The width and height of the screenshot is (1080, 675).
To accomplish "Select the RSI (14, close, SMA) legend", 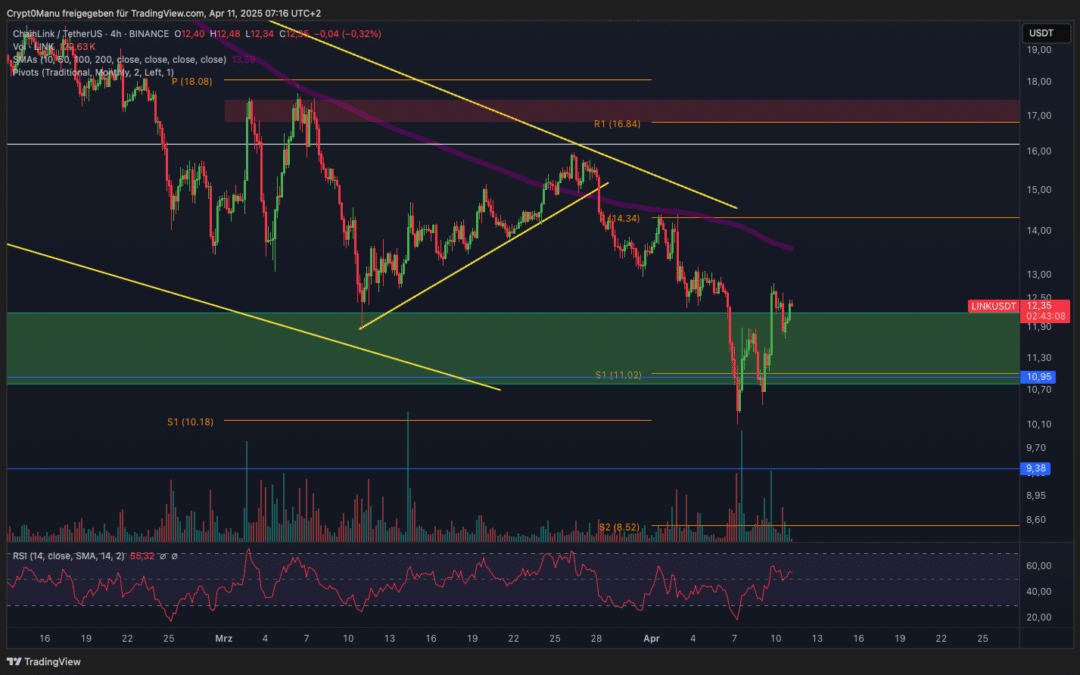I will [69, 556].
